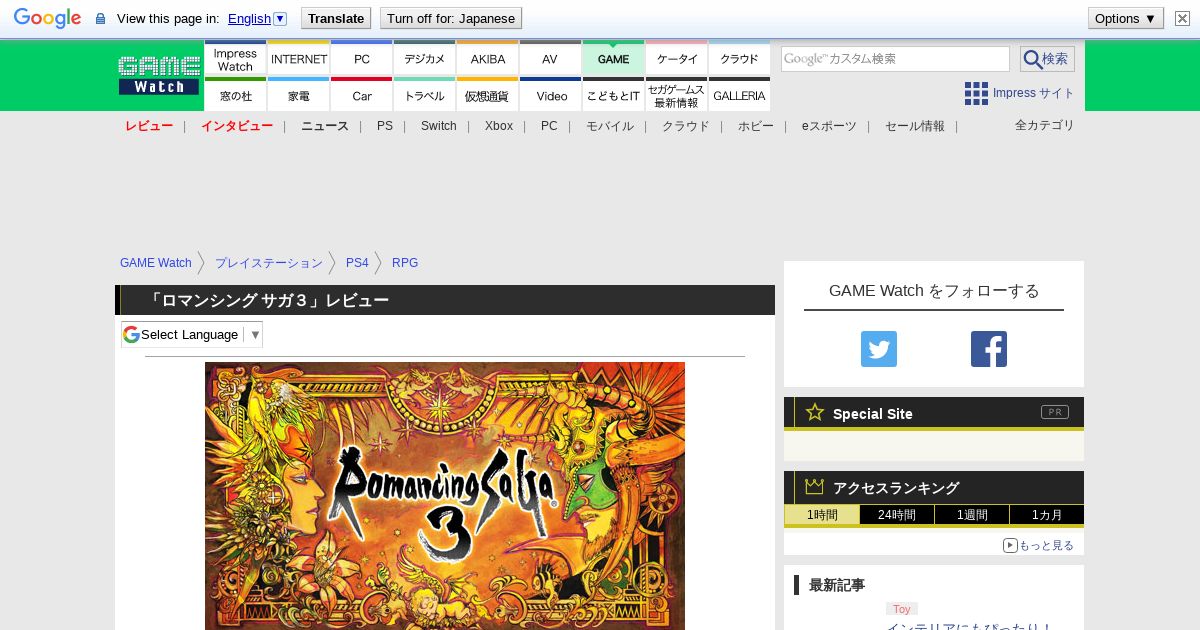Open 家電 Watch network tab
Image resolution: width=1200 pixels, height=630 pixels.
pos(299,95)
